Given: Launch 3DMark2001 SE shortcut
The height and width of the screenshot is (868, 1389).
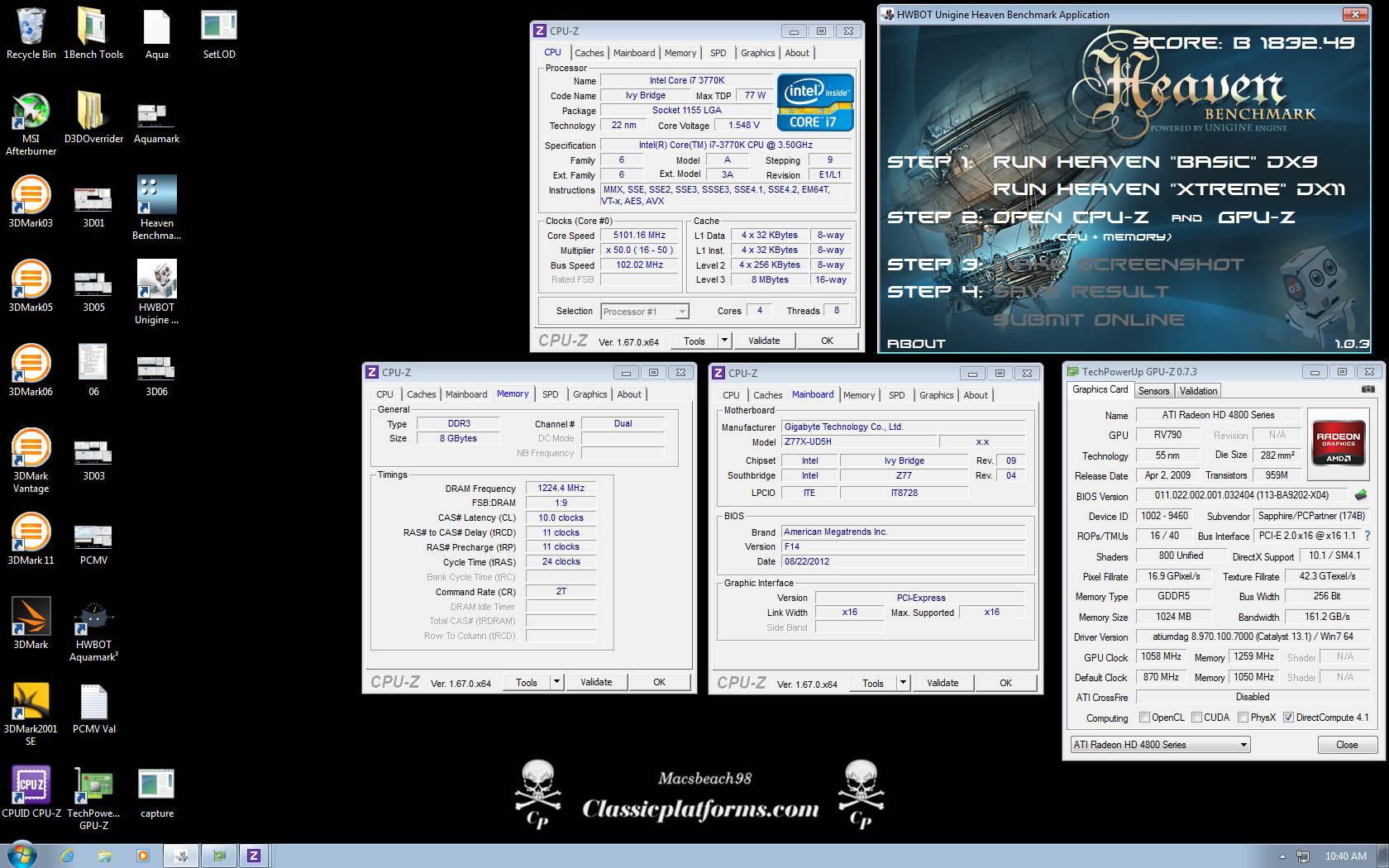Looking at the screenshot, I should pyautogui.click(x=31, y=713).
